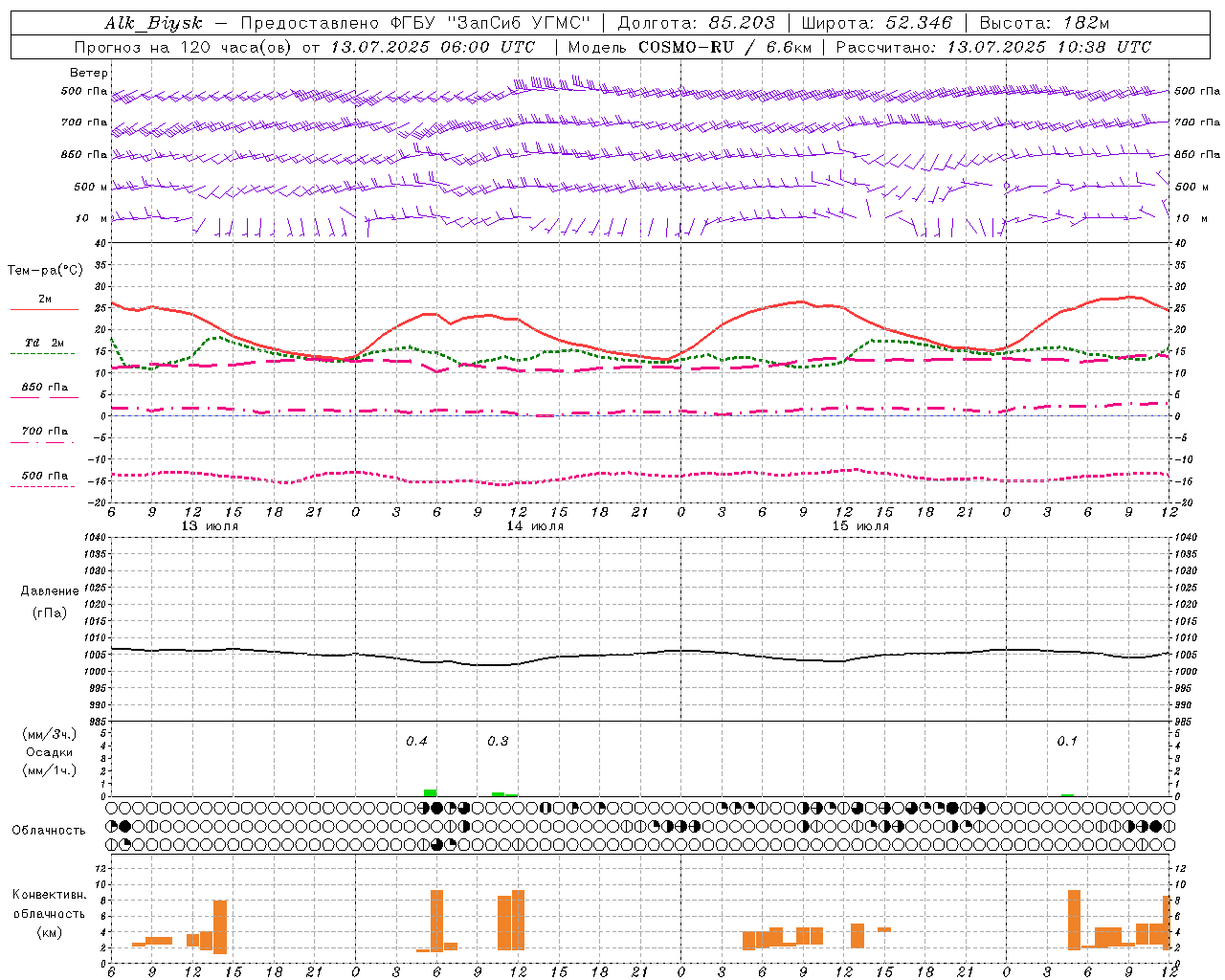Click 'Рассчитано: 13.07.2025 10:38 UTC' timestamp
The width and height of the screenshot is (1225, 980).
click(993, 47)
